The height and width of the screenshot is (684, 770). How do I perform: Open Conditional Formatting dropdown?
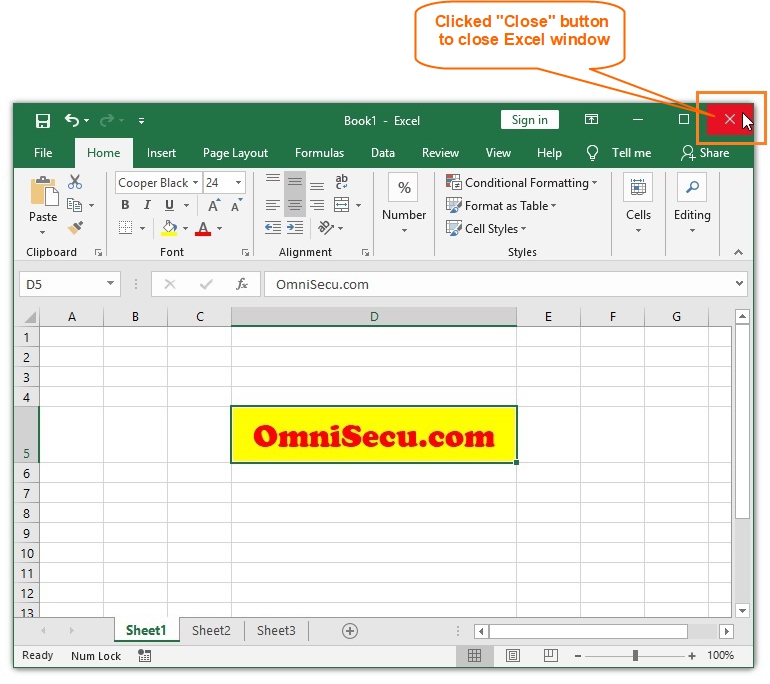click(x=522, y=183)
